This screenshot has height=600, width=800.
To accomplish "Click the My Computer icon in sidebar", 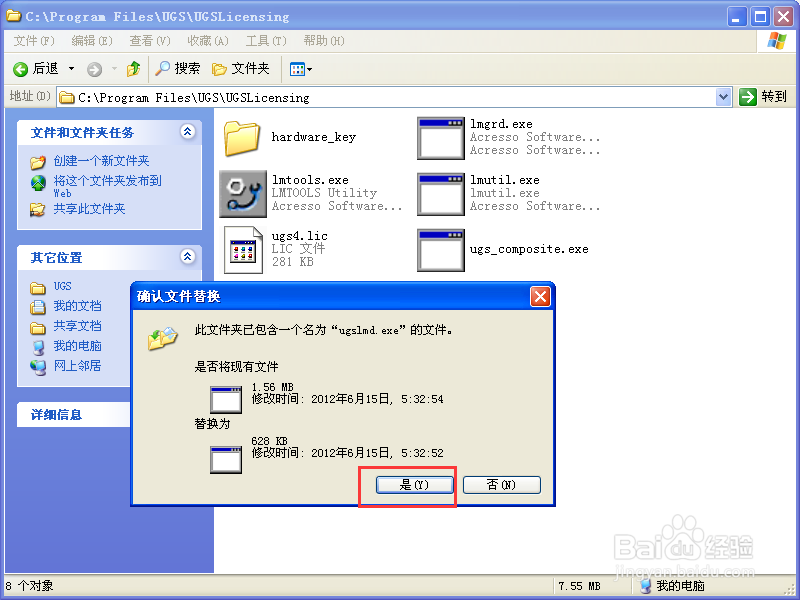I will coord(38,347).
